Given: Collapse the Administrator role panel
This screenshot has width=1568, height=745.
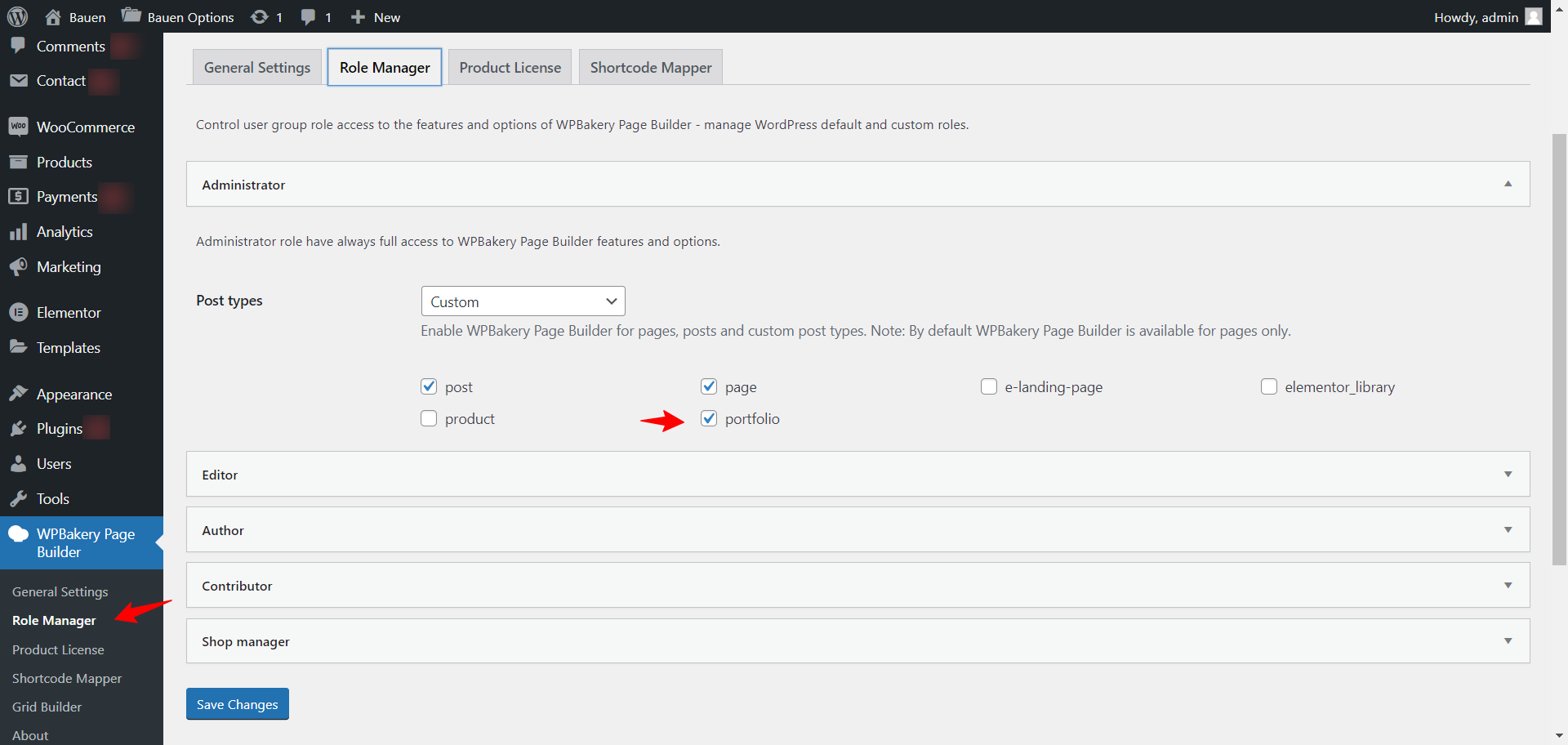Looking at the screenshot, I should [x=857, y=184].
